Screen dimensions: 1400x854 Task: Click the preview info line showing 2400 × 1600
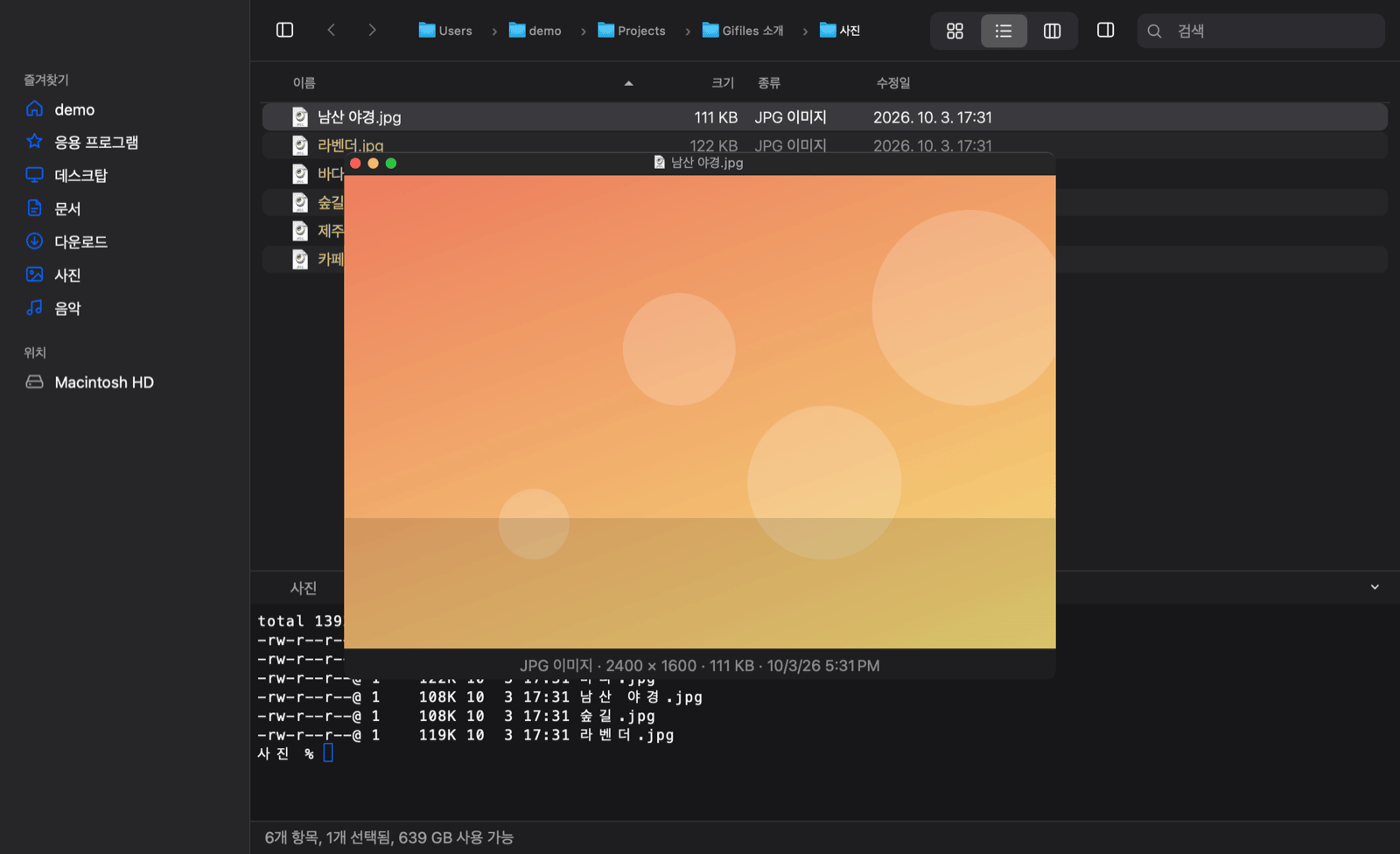tap(700, 666)
